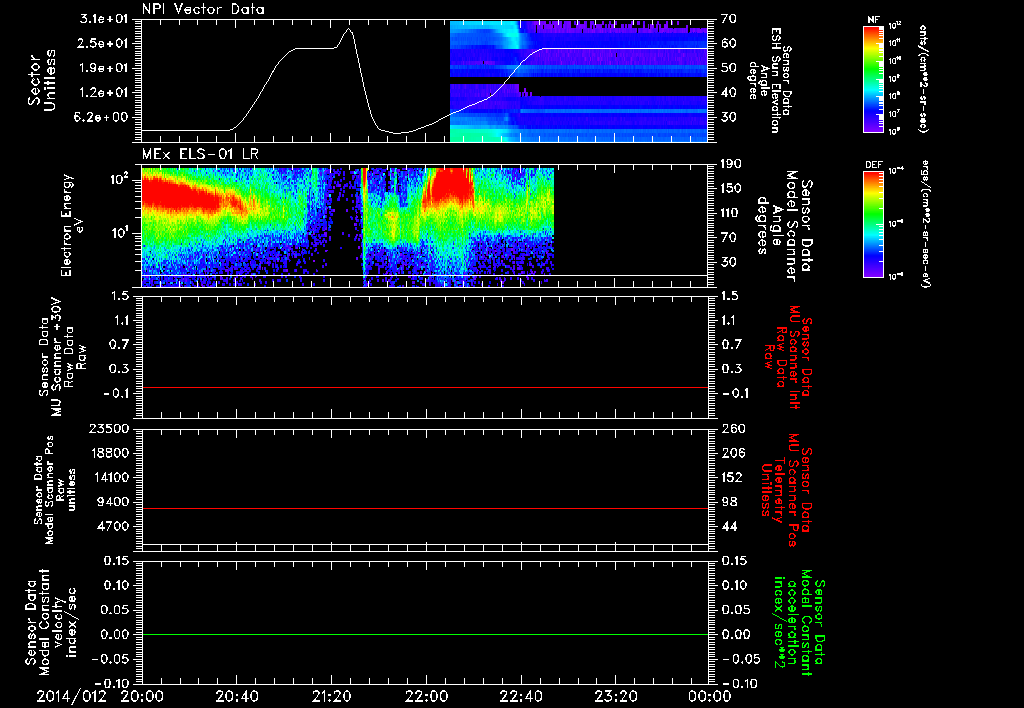Click the '22:00' time axis label
Image resolution: width=1024 pixels, height=708 pixels.
pyautogui.click(x=426, y=696)
